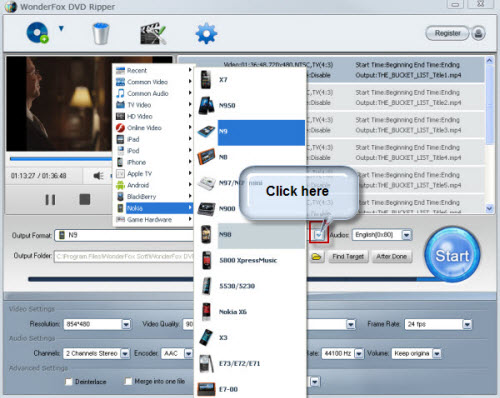Click the Register button

(447, 33)
